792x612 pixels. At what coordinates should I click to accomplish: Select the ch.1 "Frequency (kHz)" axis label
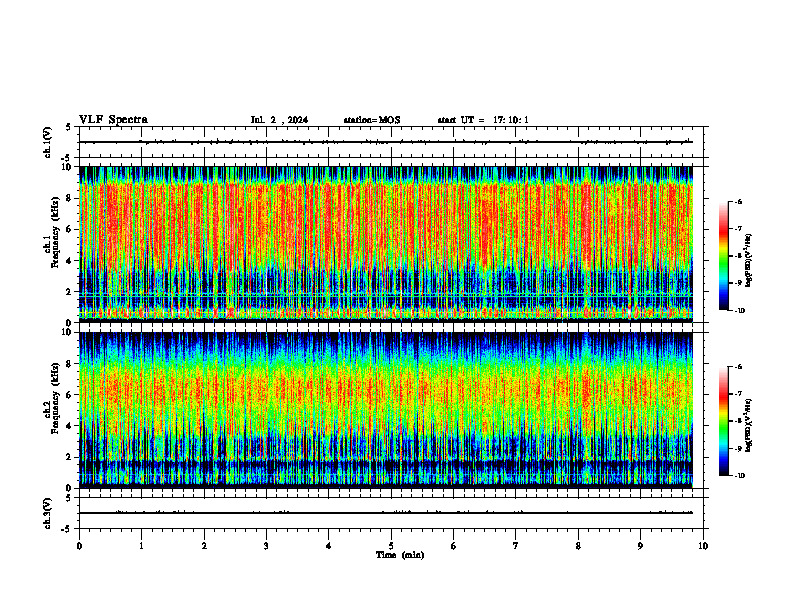point(55,233)
